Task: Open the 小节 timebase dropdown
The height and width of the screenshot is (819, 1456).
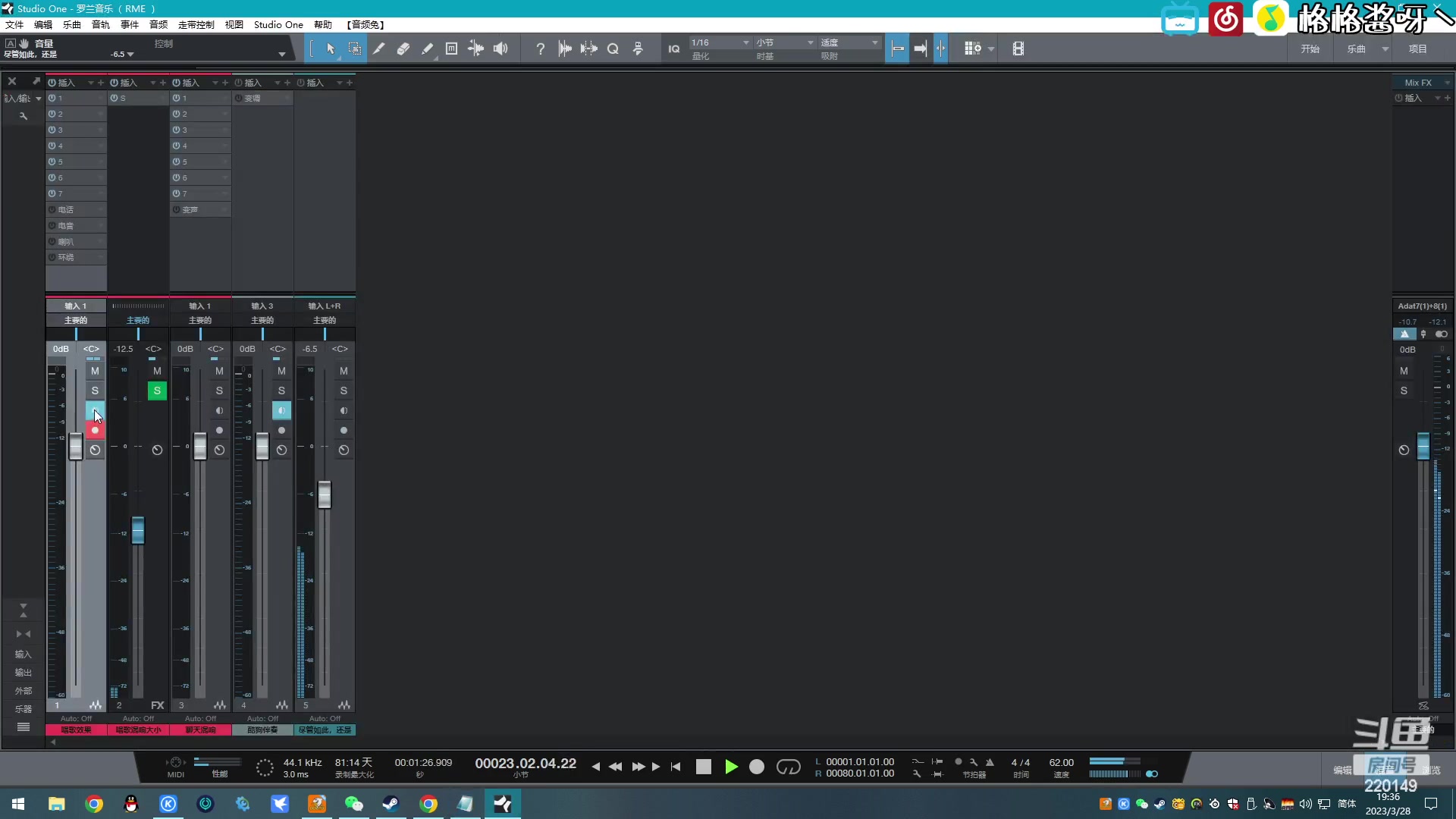Action: point(785,42)
